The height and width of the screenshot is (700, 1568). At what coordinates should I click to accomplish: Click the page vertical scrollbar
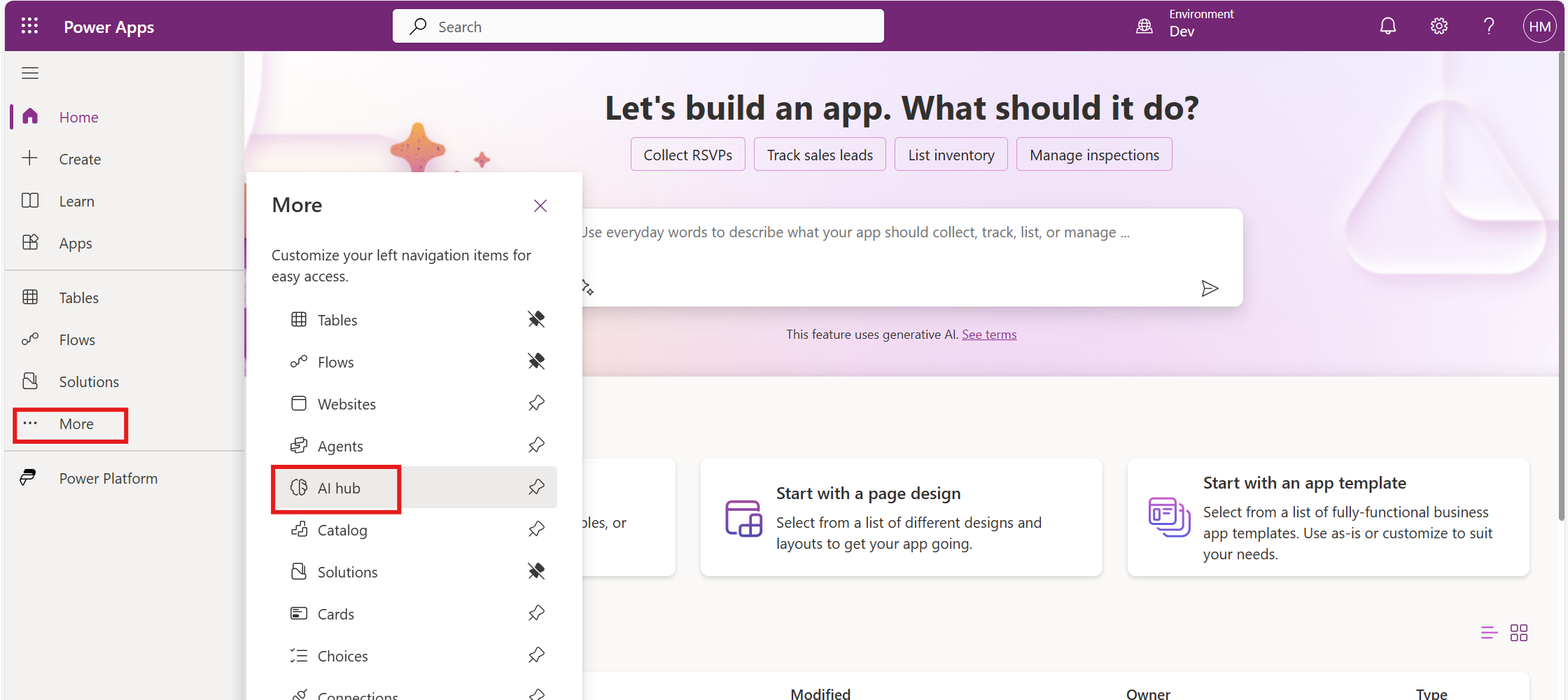(1561, 280)
